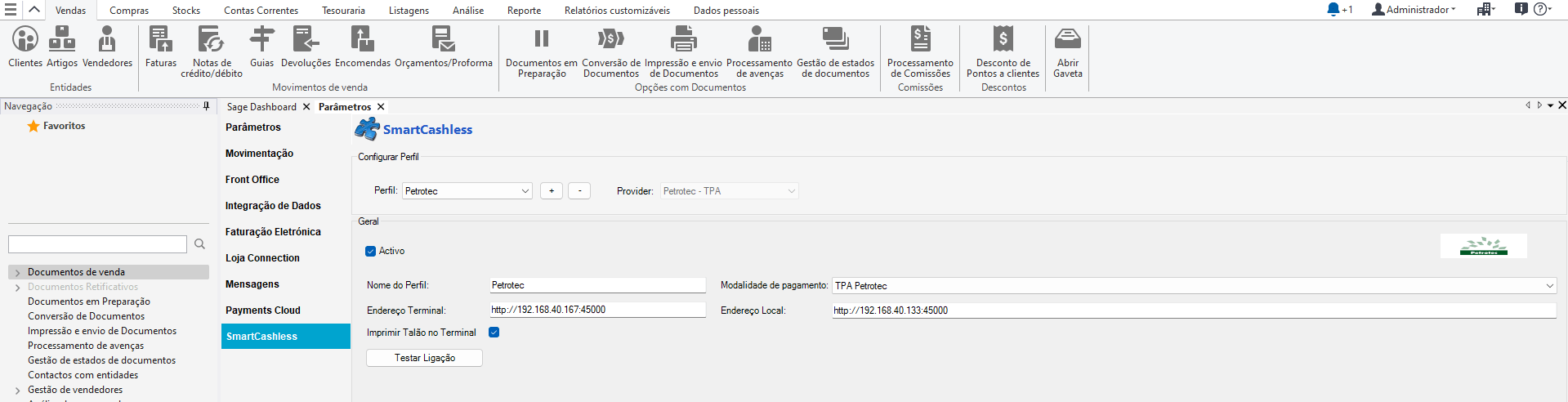Add a profile with the + button
Viewport: 1568px width, 402px height.
(552, 190)
